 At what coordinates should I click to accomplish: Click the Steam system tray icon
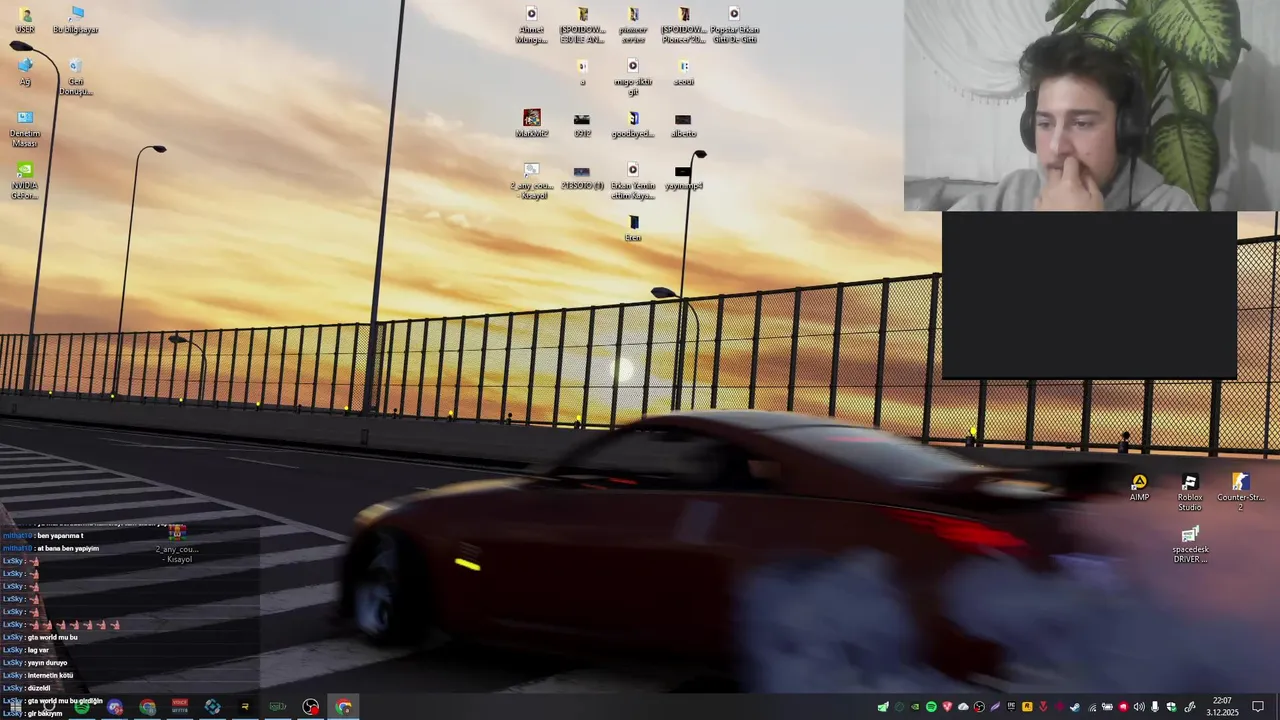1075,707
